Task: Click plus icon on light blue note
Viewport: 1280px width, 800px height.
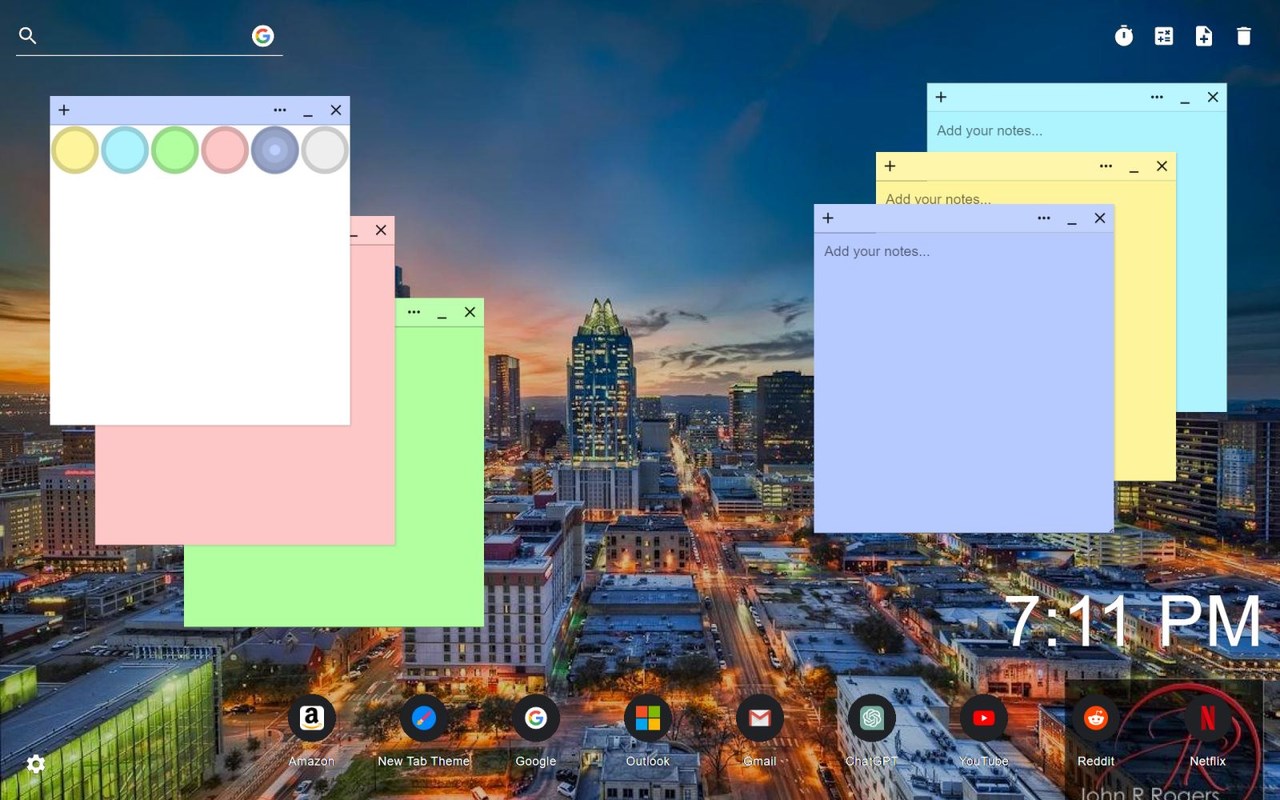Action: pyautogui.click(x=941, y=97)
